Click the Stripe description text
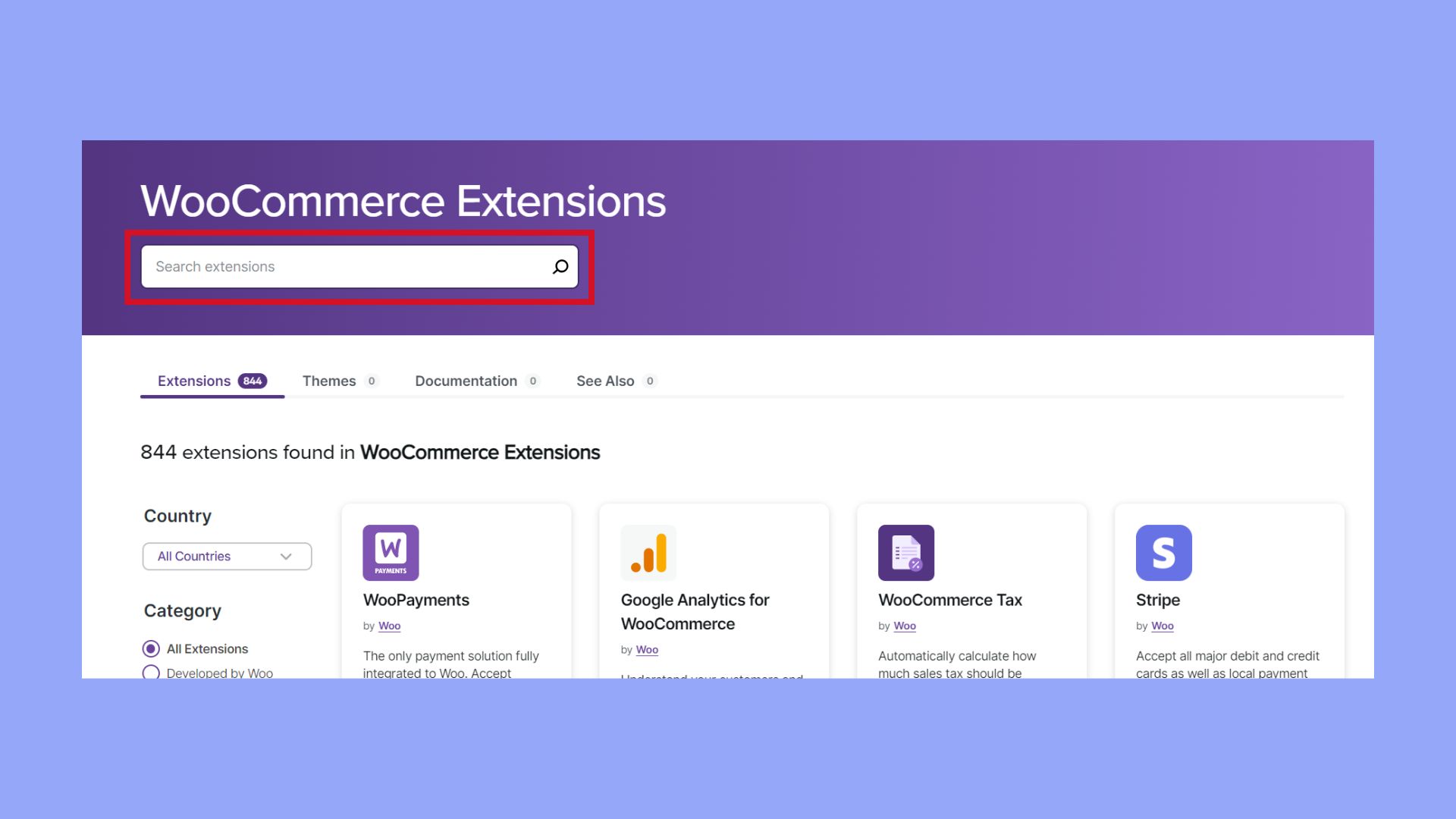Image resolution: width=1456 pixels, height=819 pixels. [1228, 664]
